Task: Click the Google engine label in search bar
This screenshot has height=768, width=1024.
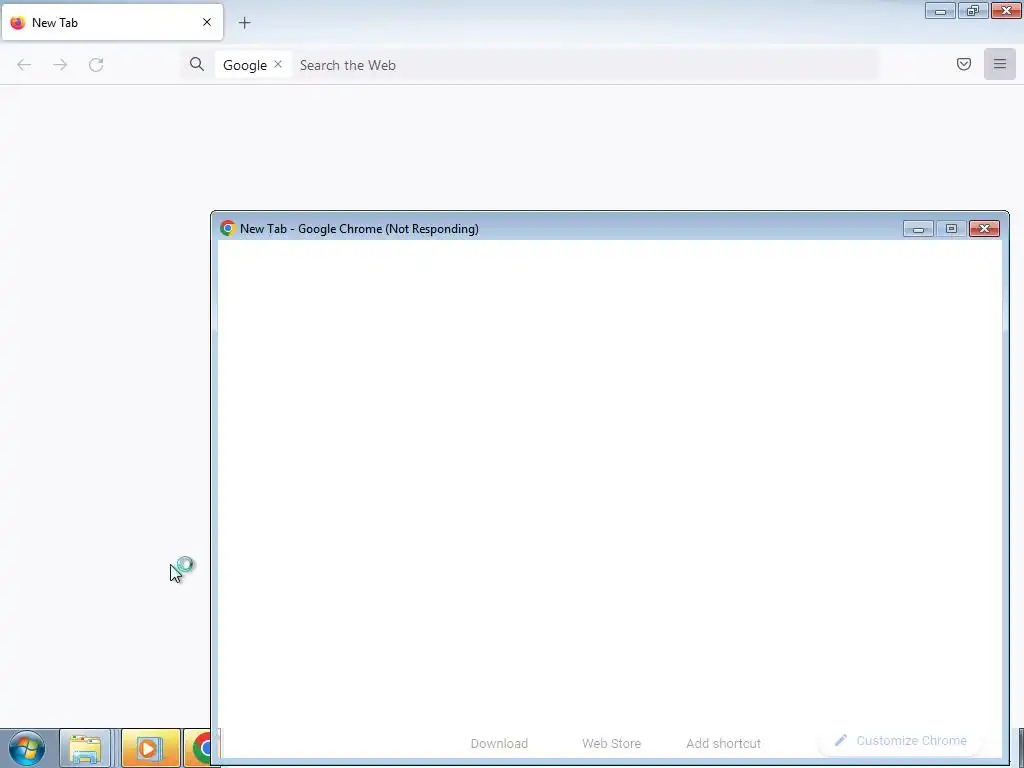Action: pos(245,65)
